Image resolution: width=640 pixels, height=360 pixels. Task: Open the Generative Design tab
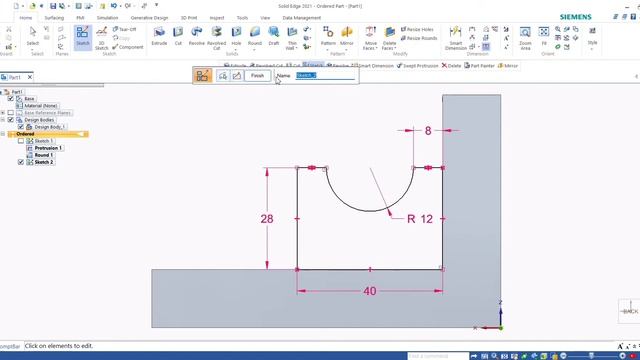click(x=149, y=18)
